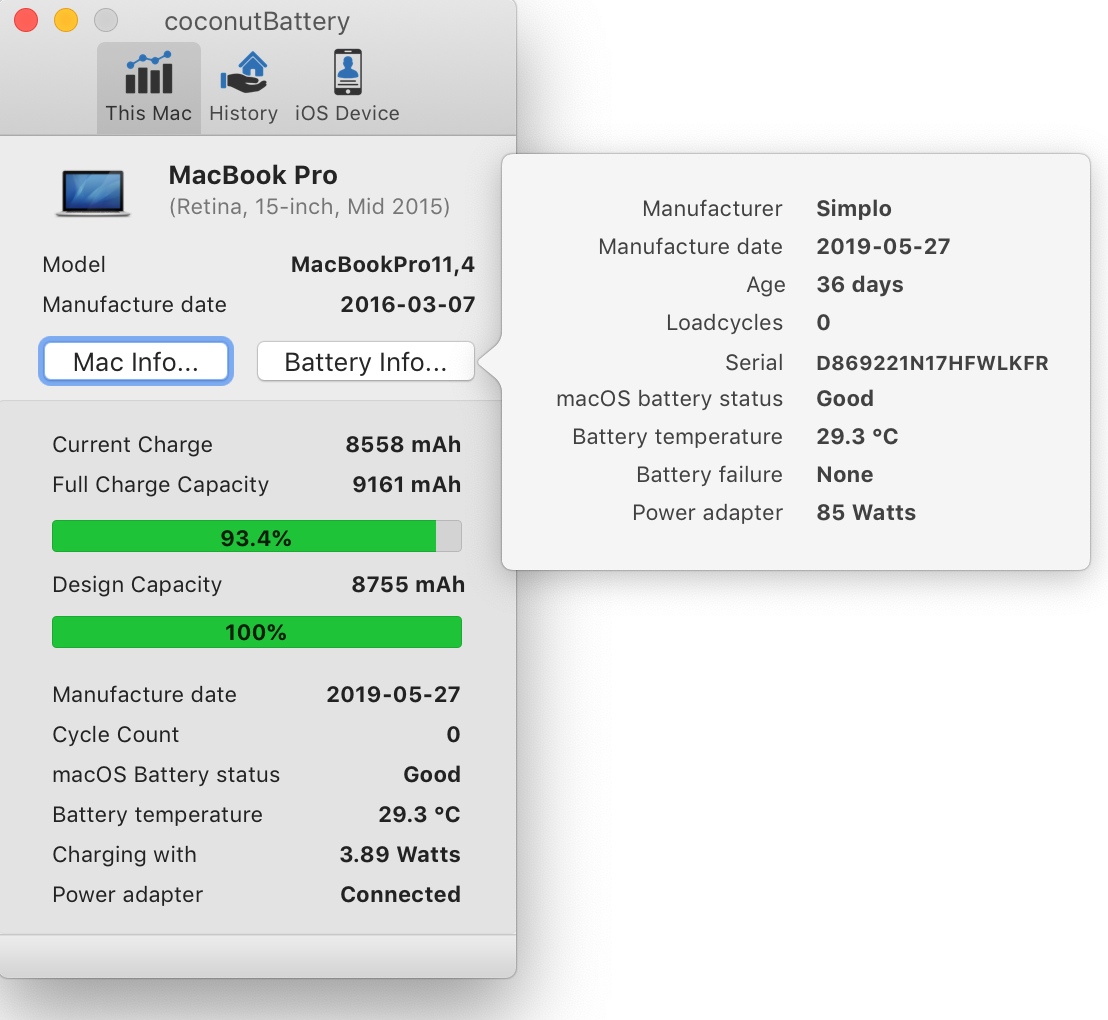This screenshot has height=1020, width=1108.
Task: Select popover battery temperature 29.3 °C
Action: pyautogui.click(x=857, y=437)
